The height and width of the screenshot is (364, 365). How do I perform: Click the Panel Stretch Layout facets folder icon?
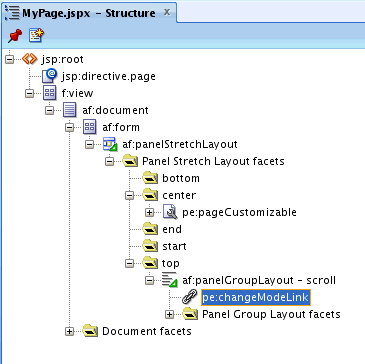pyautogui.click(x=130, y=161)
